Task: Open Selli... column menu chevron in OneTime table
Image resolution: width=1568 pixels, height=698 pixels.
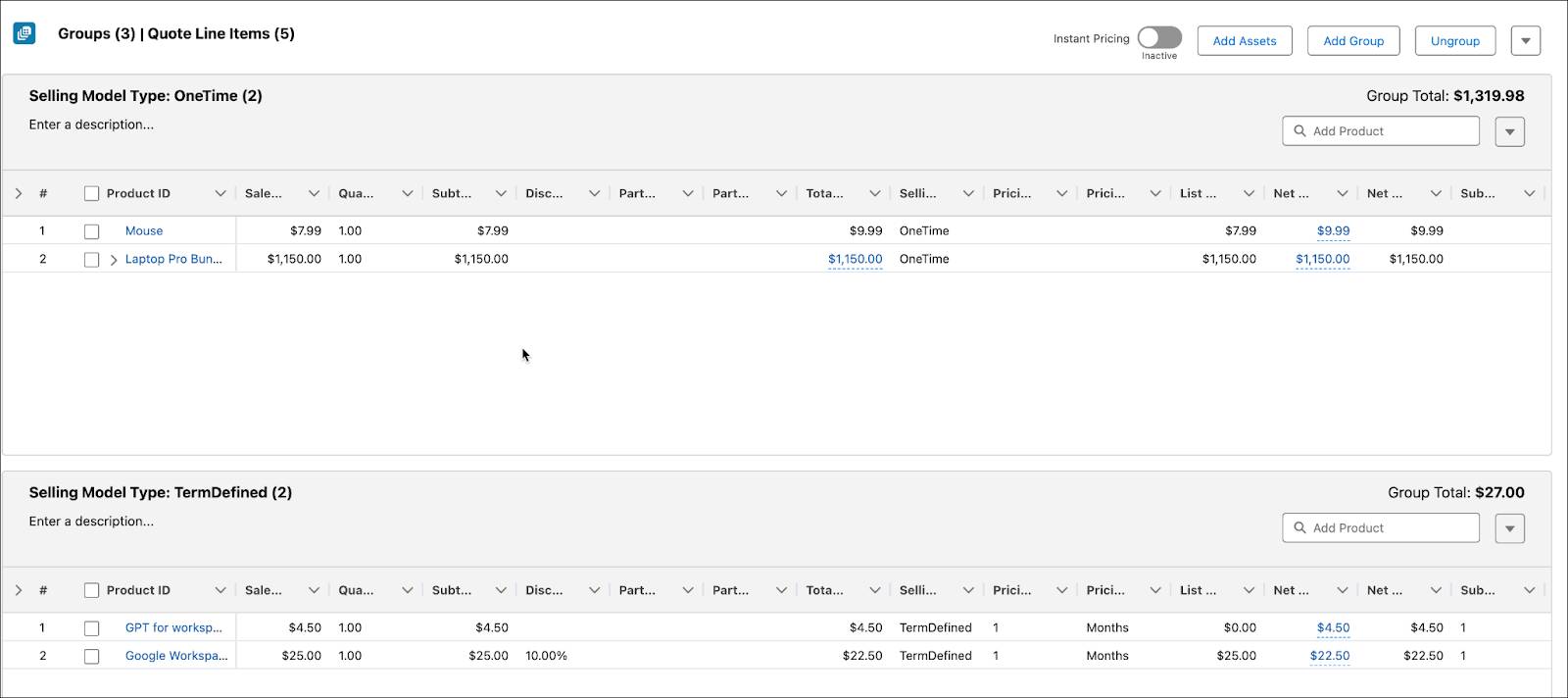Action: [968, 193]
